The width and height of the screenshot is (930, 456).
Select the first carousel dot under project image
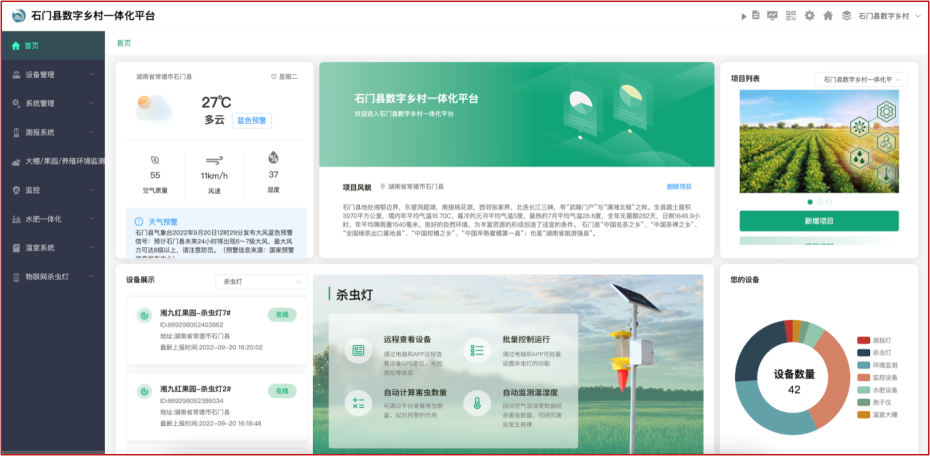(810, 202)
